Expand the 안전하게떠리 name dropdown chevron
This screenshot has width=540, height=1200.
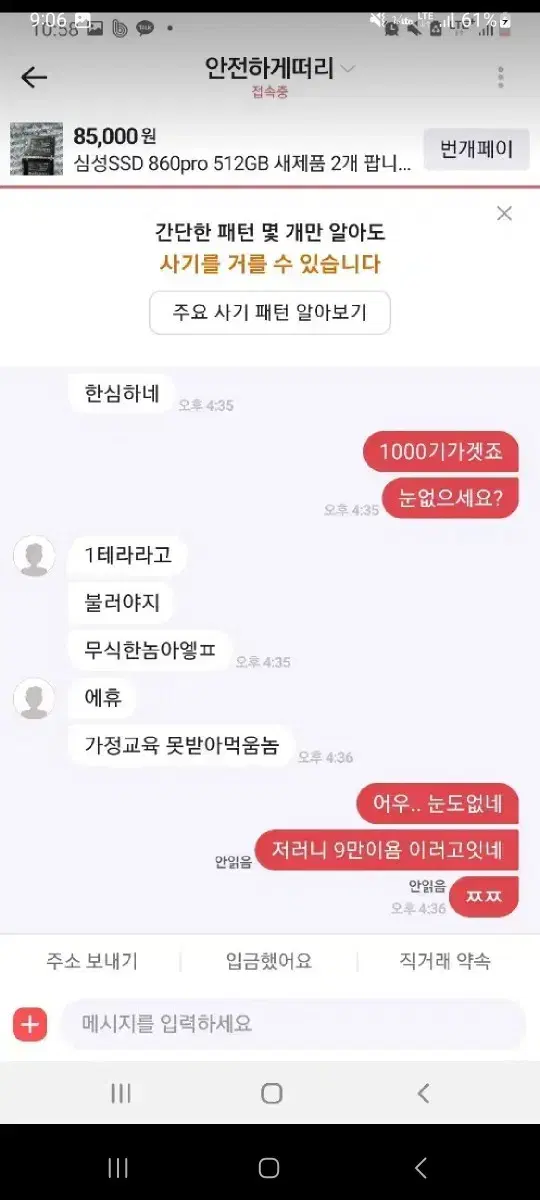pyautogui.click(x=348, y=69)
